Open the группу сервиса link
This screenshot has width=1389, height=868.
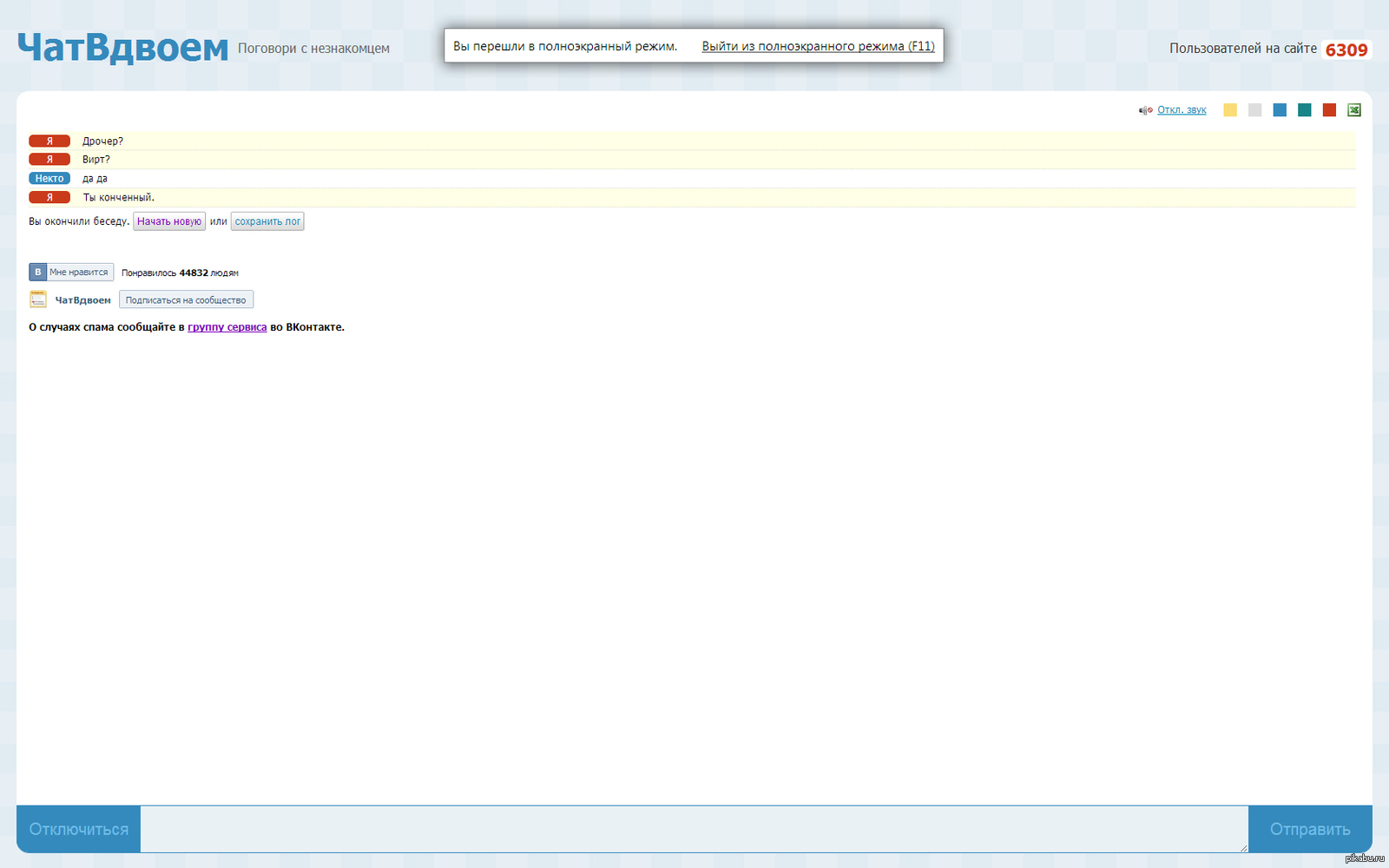(x=227, y=327)
